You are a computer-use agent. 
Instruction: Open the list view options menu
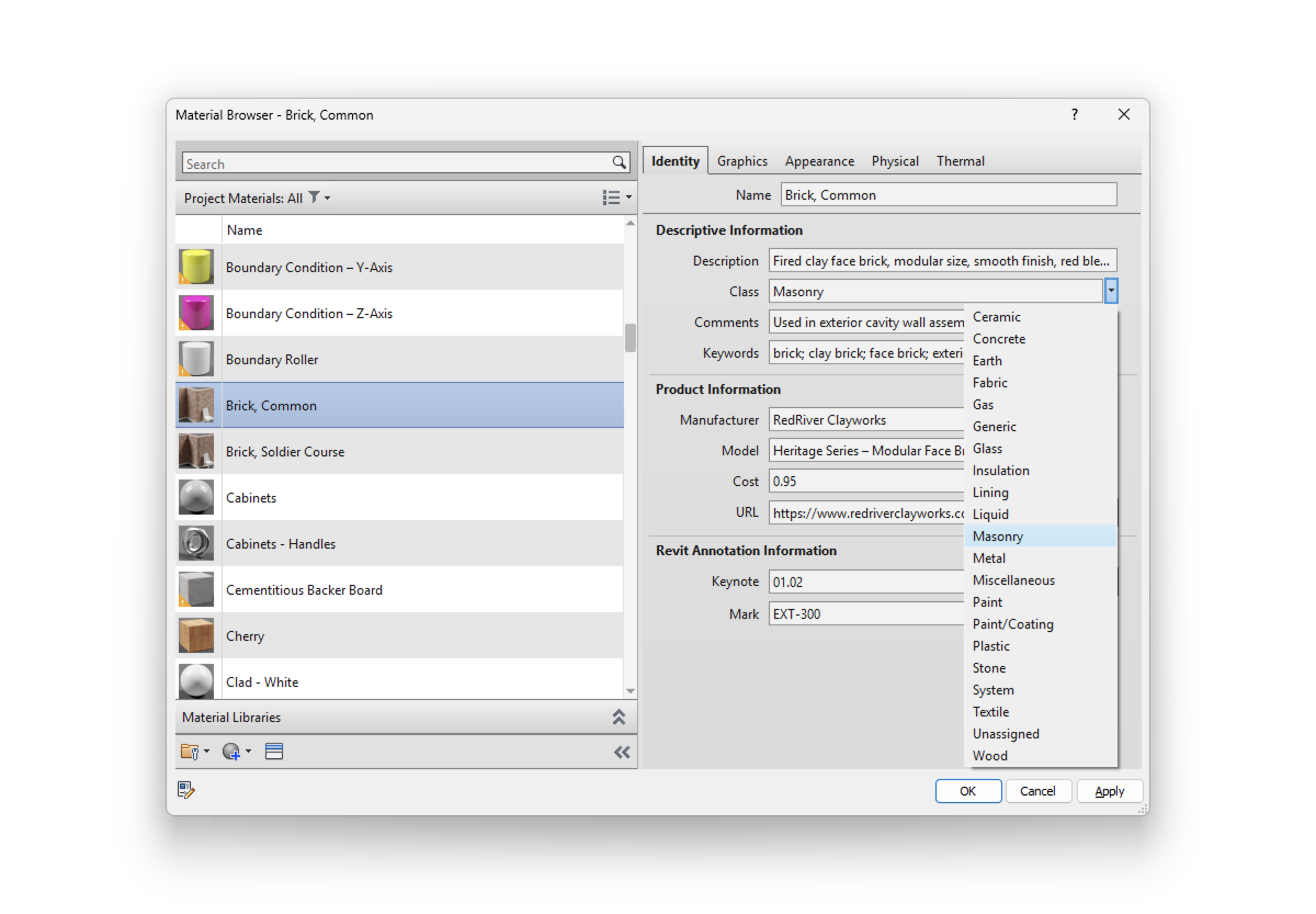pyautogui.click(x=616, y=197)
